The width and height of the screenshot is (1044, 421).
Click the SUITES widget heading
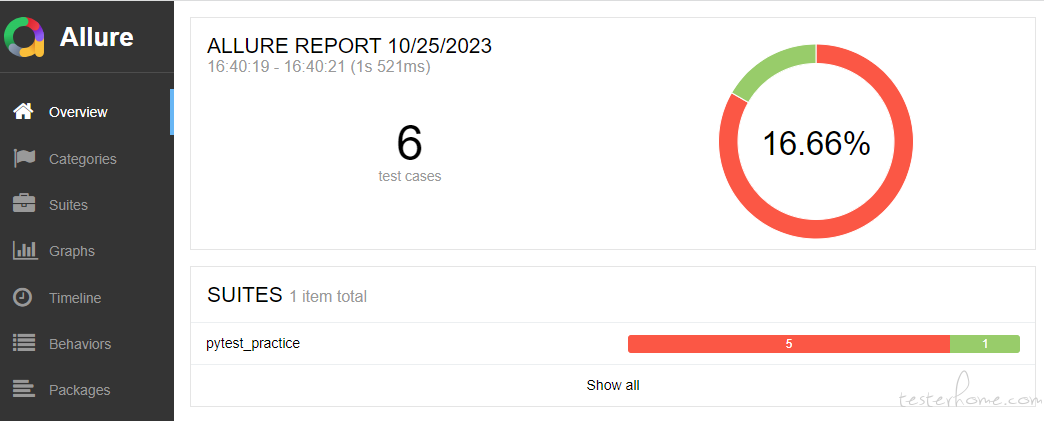(x=244, y=295)
